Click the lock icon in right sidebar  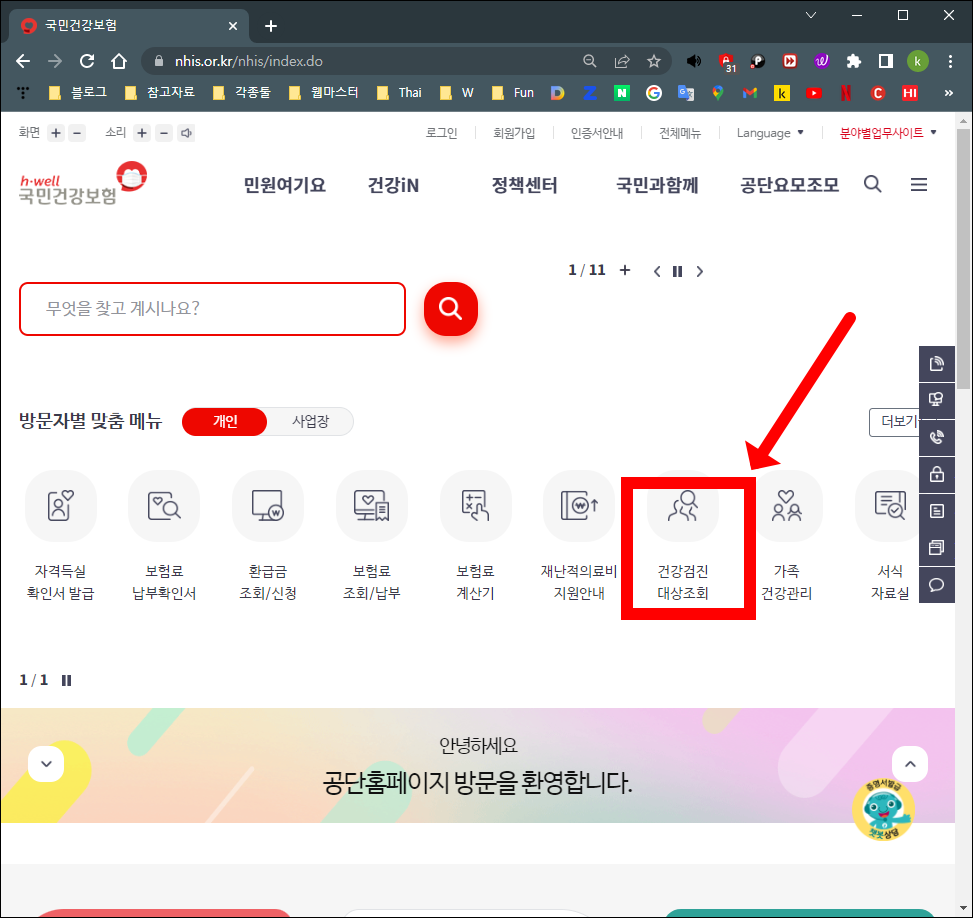937,473
